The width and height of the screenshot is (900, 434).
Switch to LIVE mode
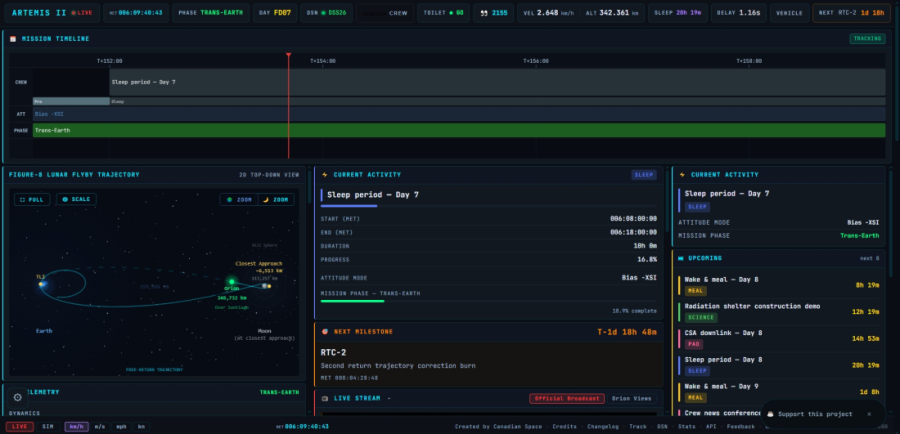18,426
